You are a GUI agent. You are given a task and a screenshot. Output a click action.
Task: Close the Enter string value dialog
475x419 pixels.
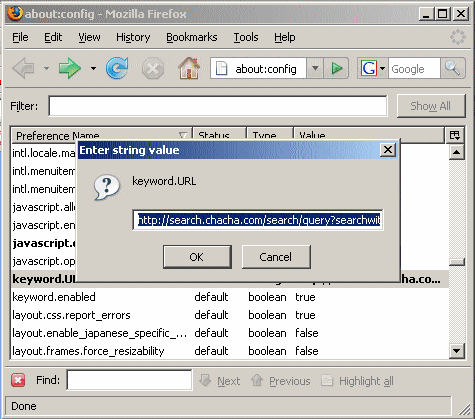click(x=388, y=150)
